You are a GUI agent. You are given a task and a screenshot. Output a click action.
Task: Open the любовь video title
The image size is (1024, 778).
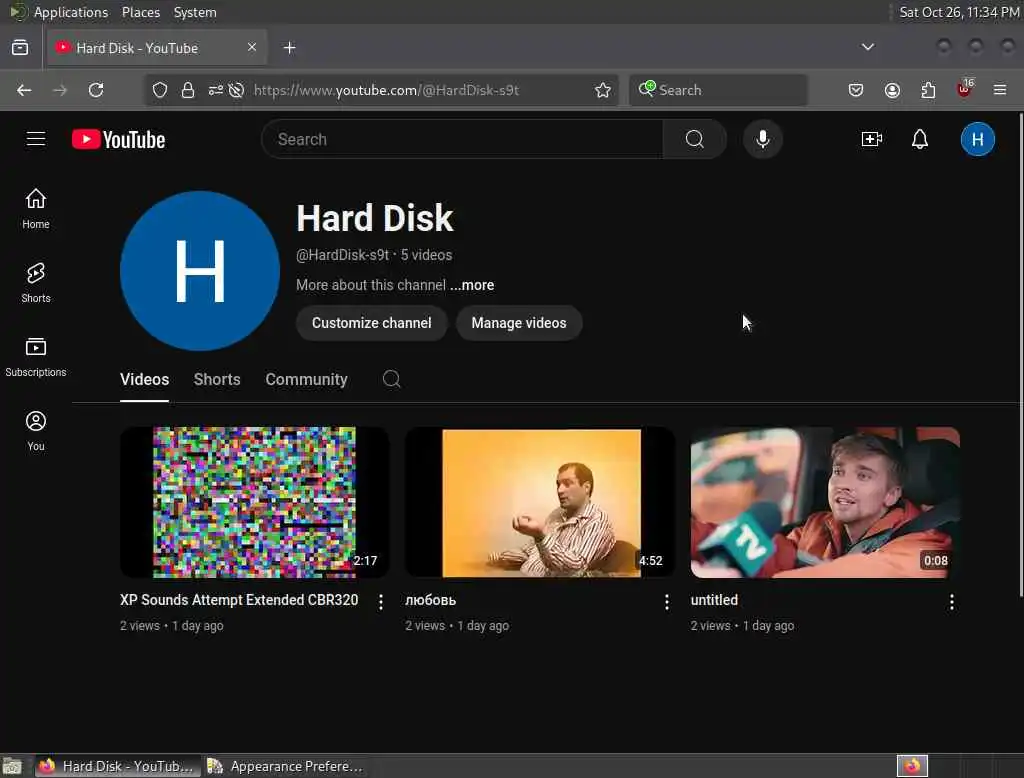pyautogui.click(x=430, y=600)
